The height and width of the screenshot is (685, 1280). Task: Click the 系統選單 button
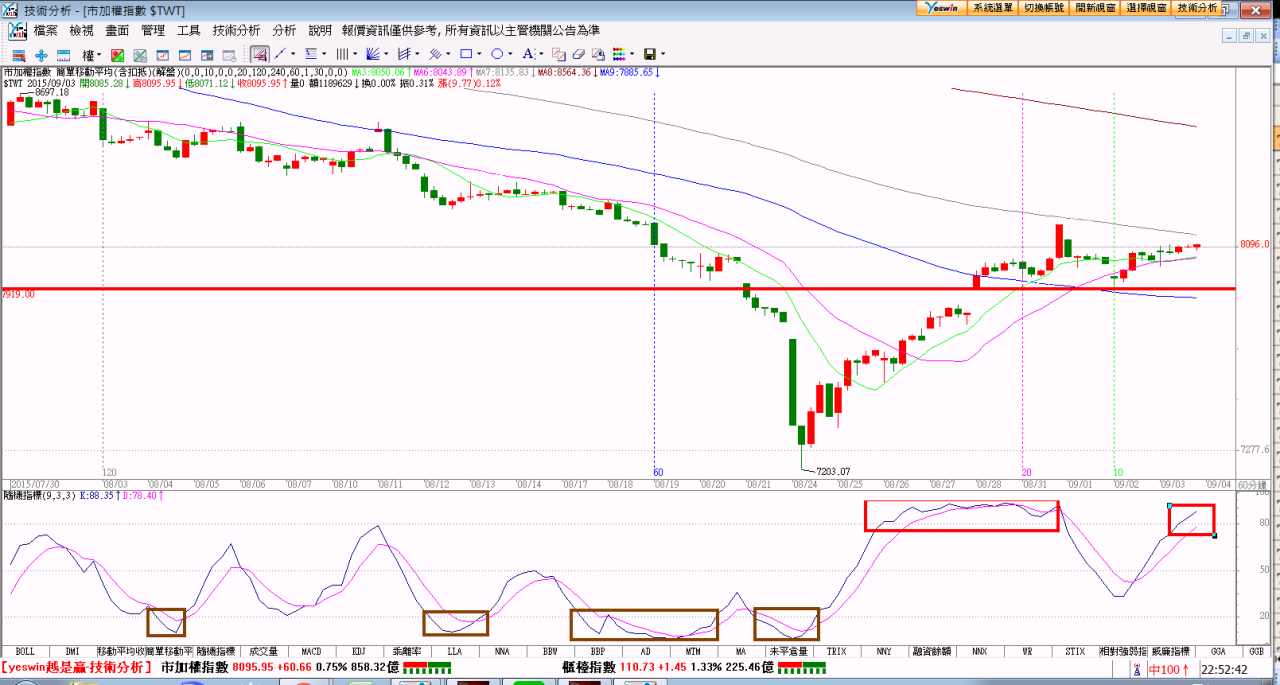[x=992, y=7]
